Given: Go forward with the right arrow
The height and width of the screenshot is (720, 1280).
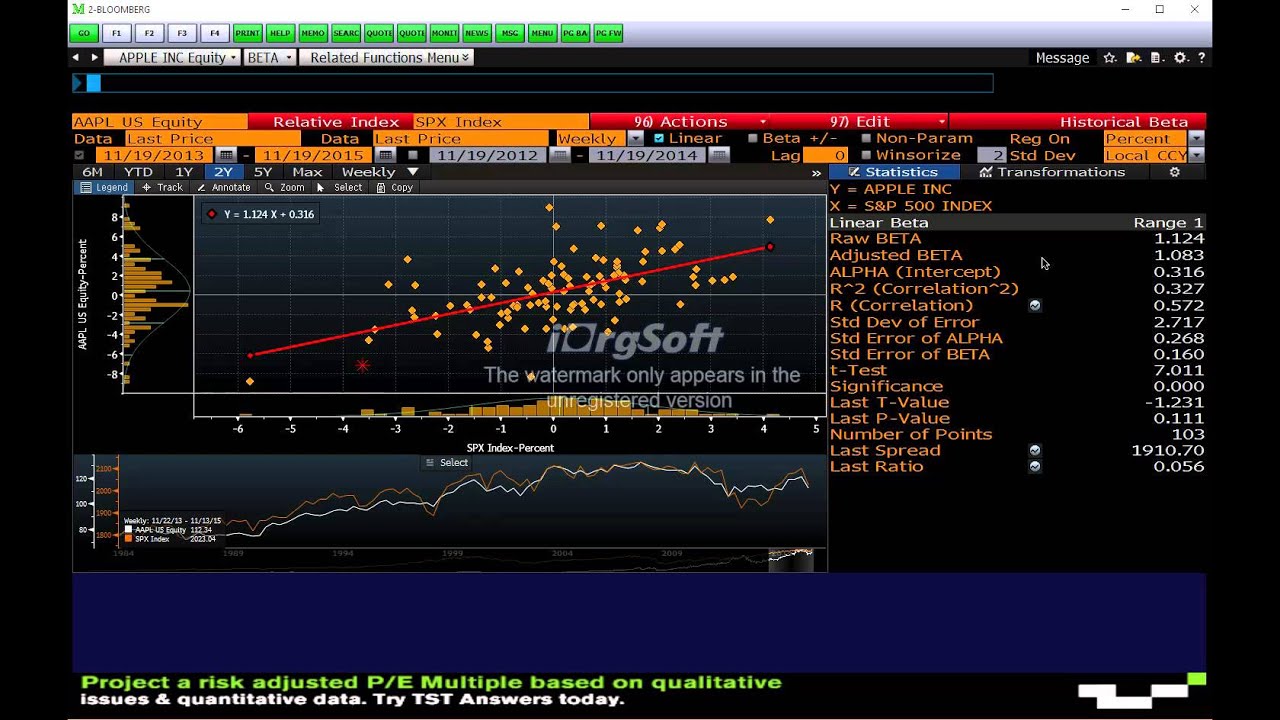Looking at the screenshot, I should pyautogui.click(x=95, y=58).
